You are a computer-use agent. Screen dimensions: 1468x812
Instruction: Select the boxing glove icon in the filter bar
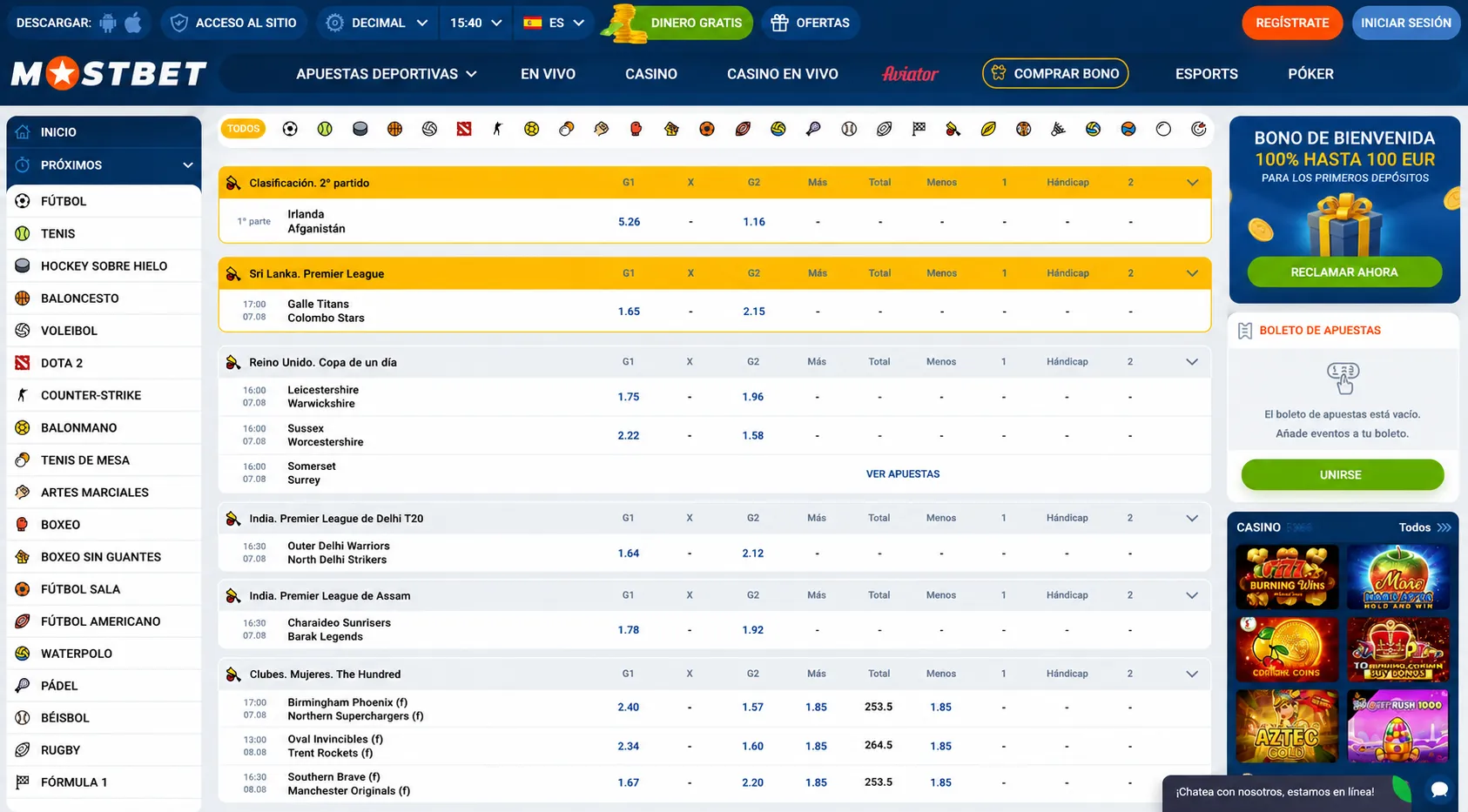point(636,129)
